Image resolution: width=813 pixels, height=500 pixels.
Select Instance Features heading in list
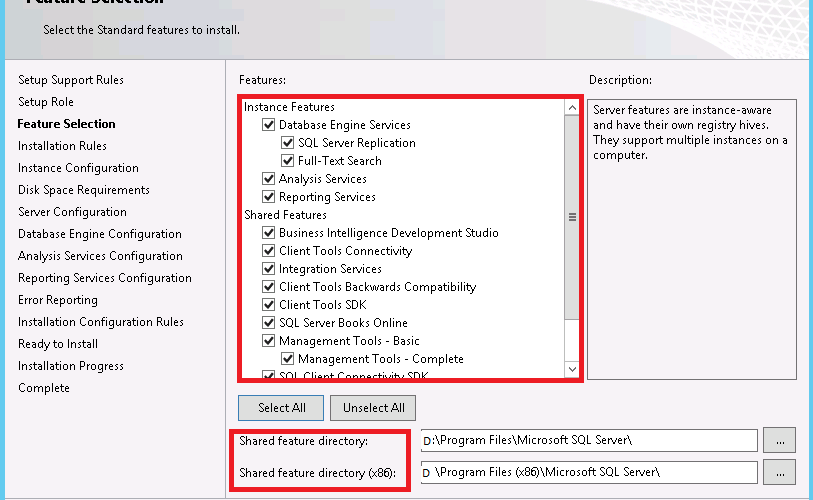pyautogui.click(x=289, y=107)
